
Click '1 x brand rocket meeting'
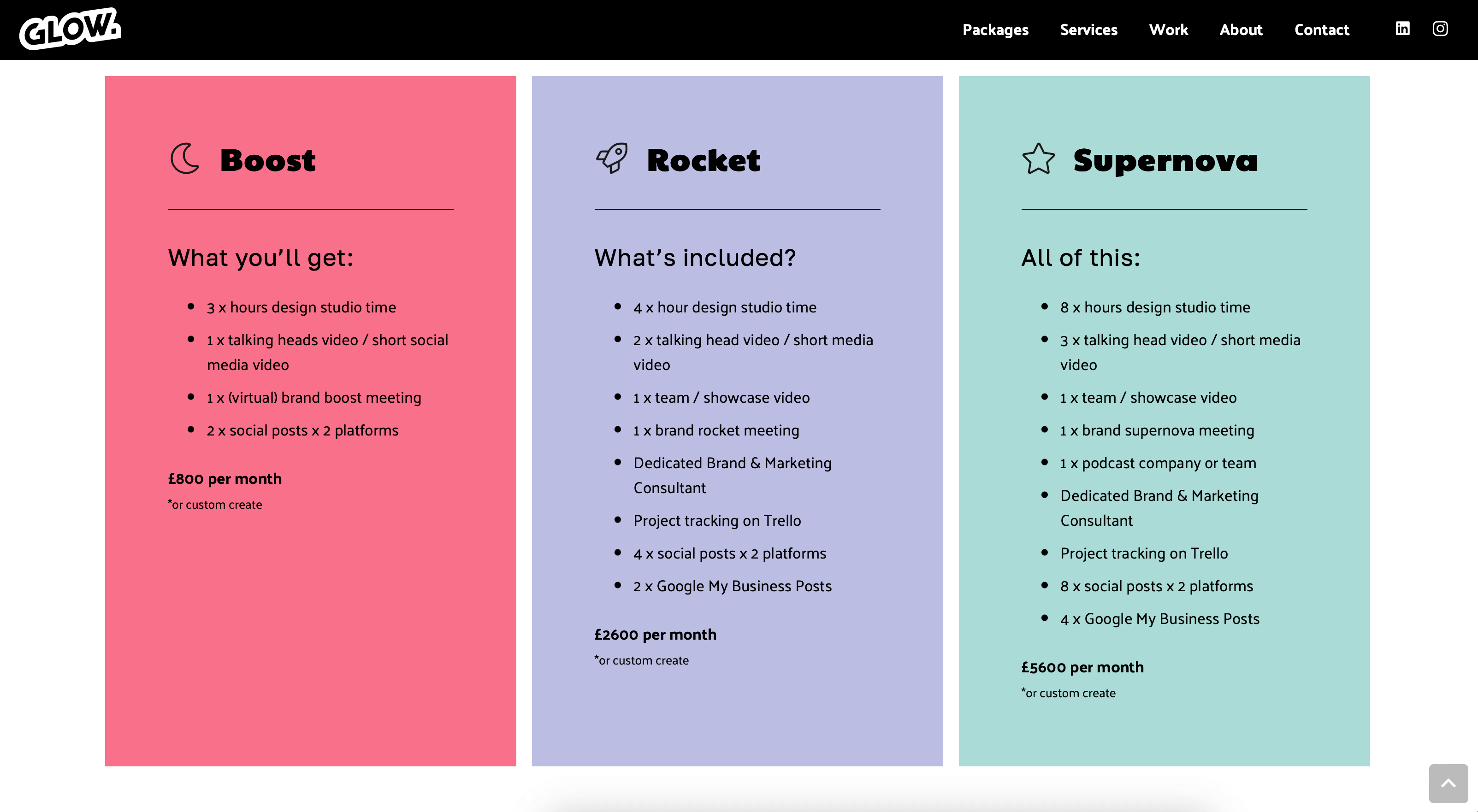click(x=716, y=430)
